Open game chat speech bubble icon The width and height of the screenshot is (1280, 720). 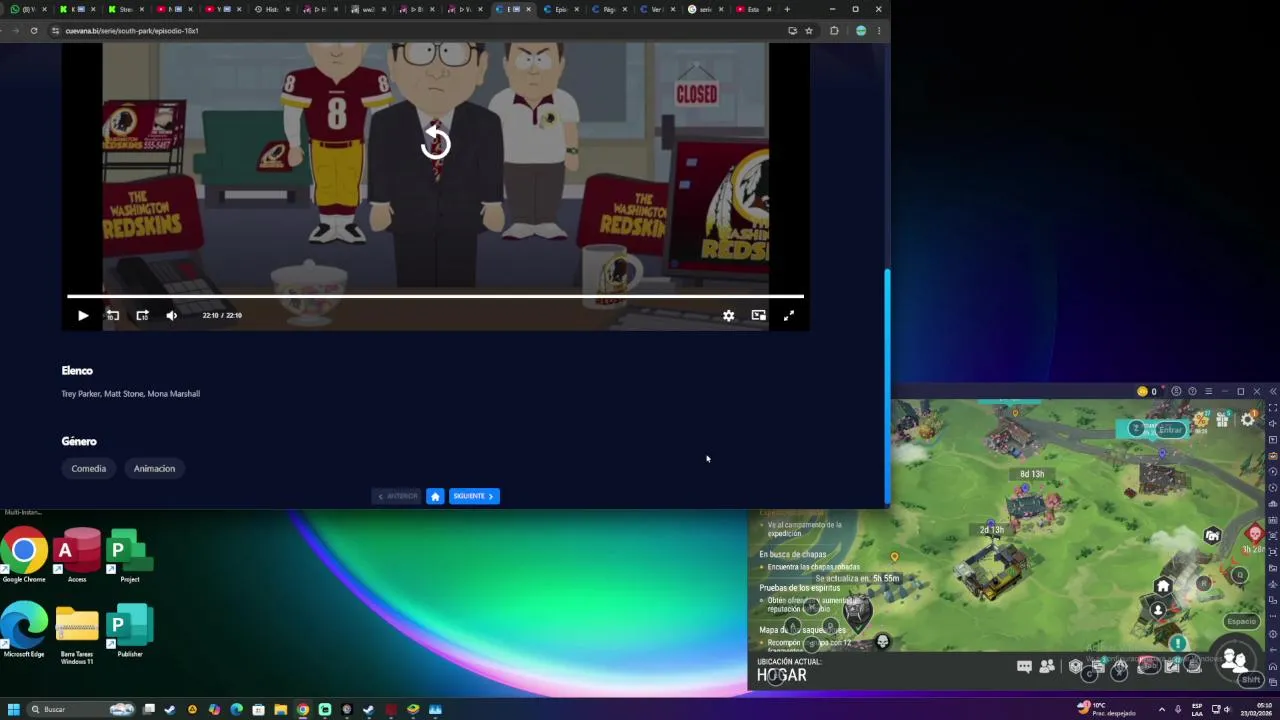tap(1024, 666)
